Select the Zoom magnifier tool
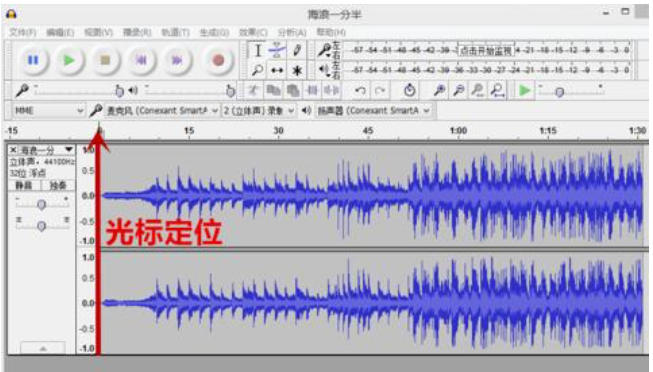This screenshot has width=653, height=372. click(258, 70)
